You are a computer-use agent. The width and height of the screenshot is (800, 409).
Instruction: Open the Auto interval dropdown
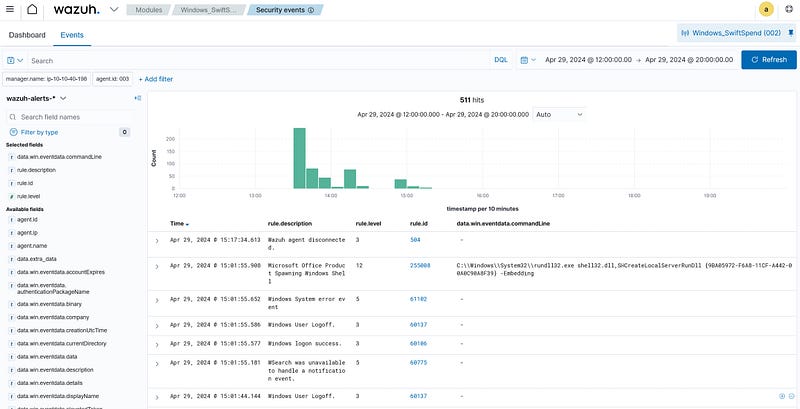[x=559, y=115]
